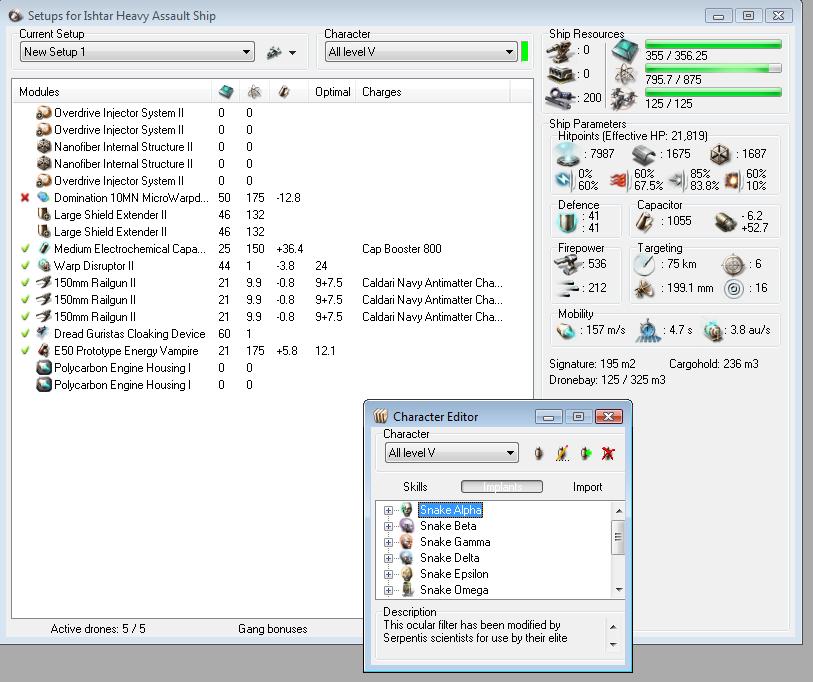Toggle the Dread Guristas Cloaking Device checkmark
The height and width of the screenshot is (682, 813).
coord(25,334)
